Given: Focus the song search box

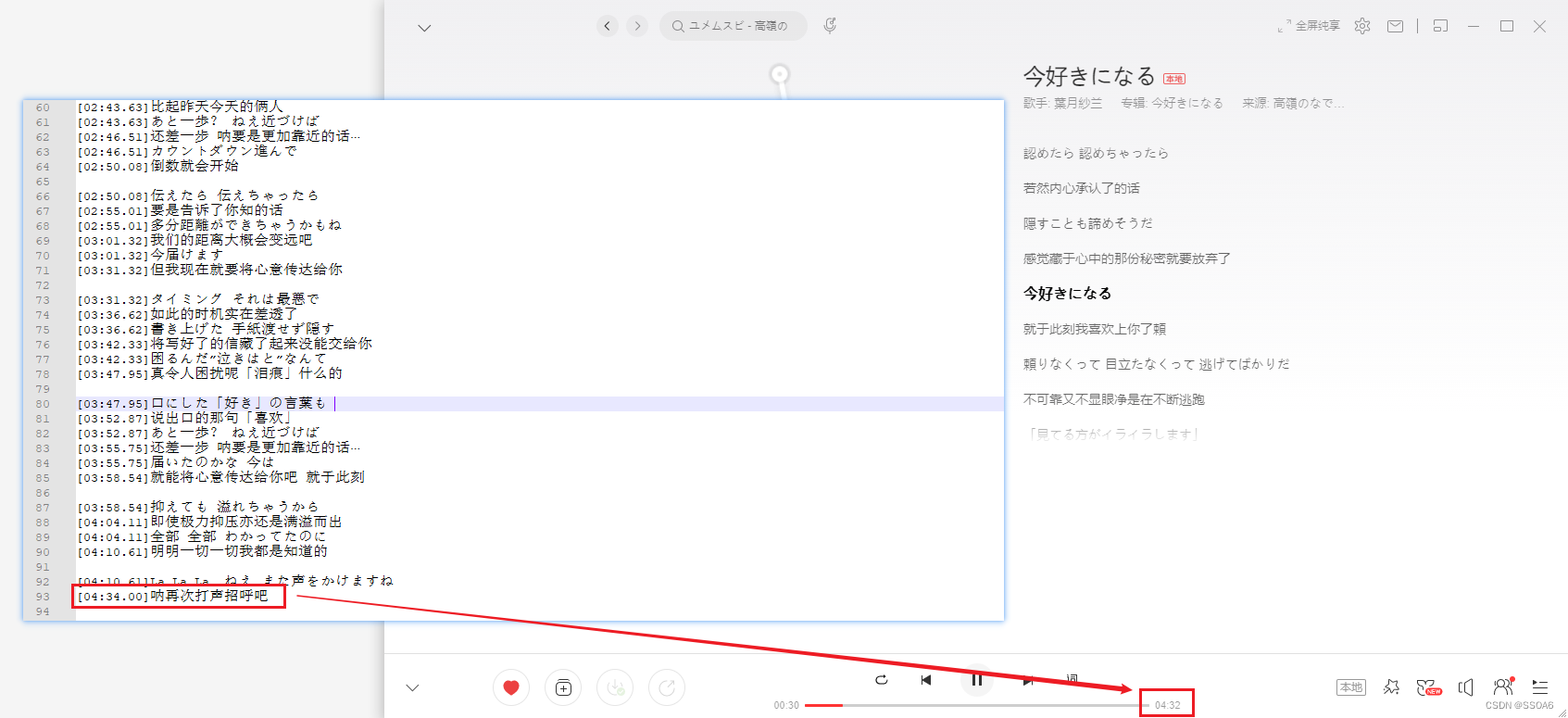Looking at the screenshot, I should coord(734,26).
